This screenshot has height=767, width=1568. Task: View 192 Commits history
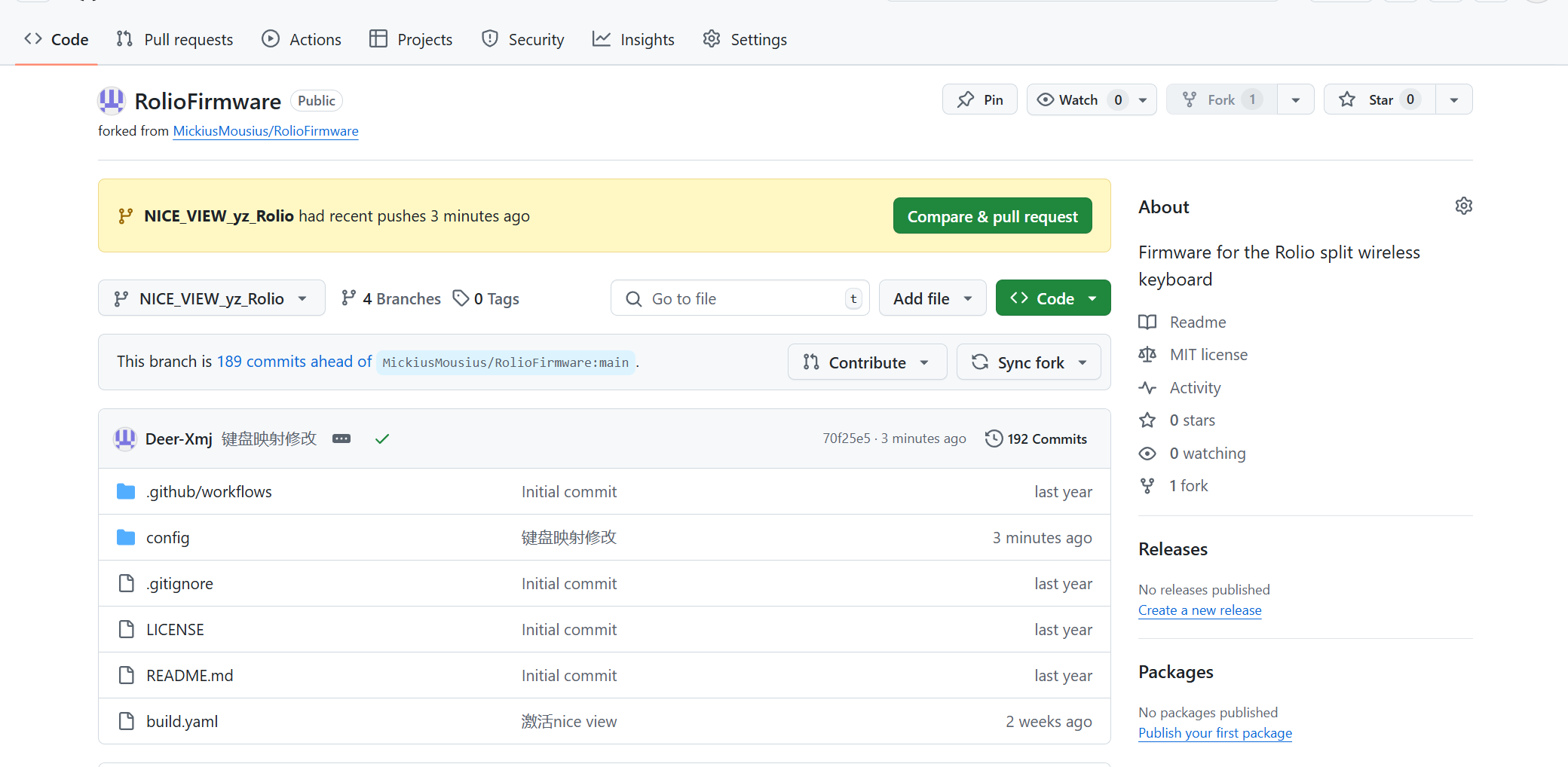[1036, 439]
